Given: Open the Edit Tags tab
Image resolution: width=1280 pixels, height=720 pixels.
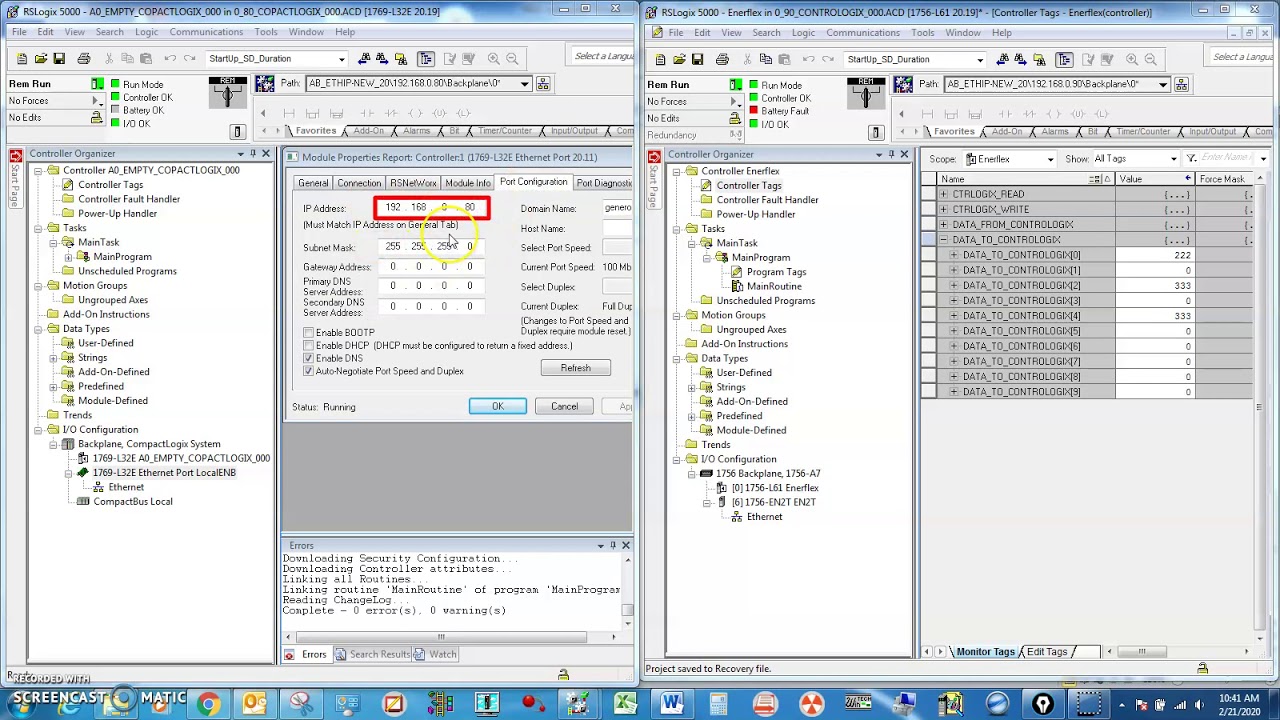Looking at the screenshot, I should pos(1046,652).
